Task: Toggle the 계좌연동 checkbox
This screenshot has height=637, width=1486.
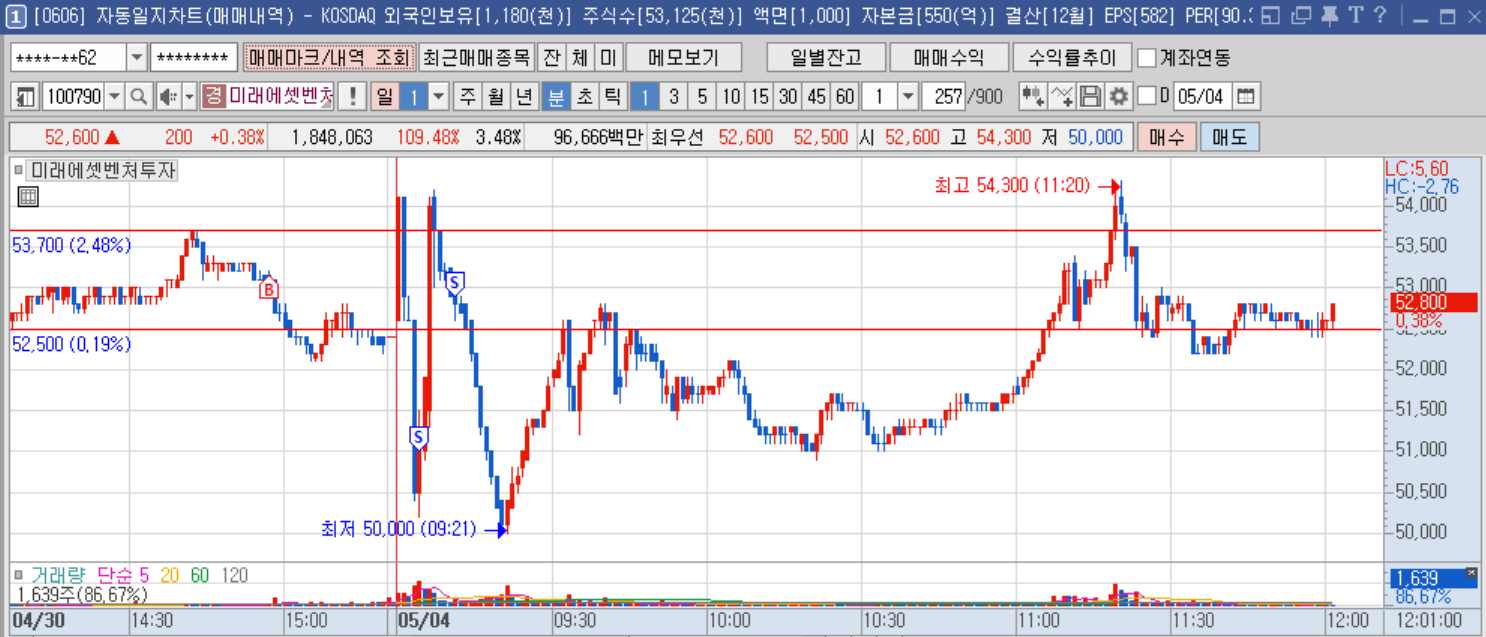Action: (1147, 57)
